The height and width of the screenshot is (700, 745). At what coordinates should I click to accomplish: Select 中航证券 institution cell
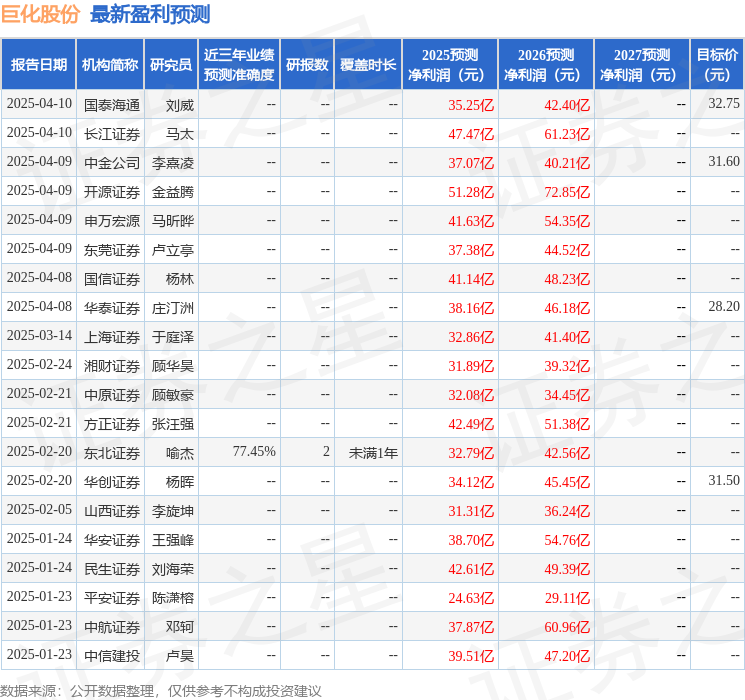(x=112, y=627)
